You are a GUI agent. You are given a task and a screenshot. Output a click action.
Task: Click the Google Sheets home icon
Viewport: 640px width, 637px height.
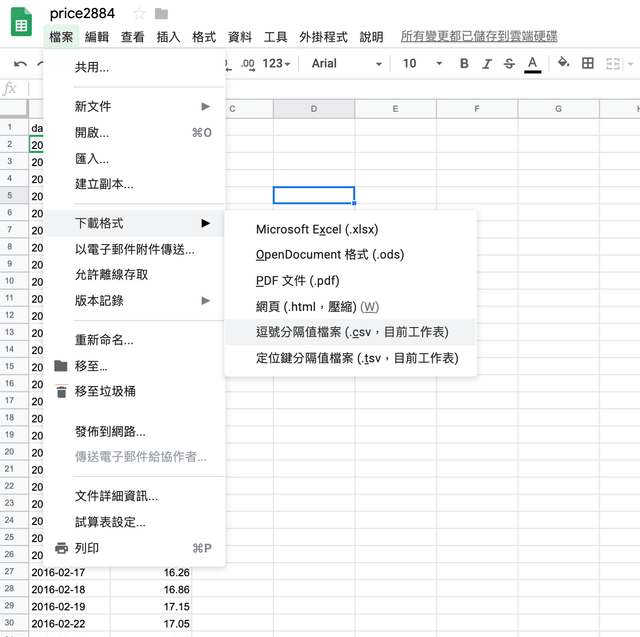point(21,22)
